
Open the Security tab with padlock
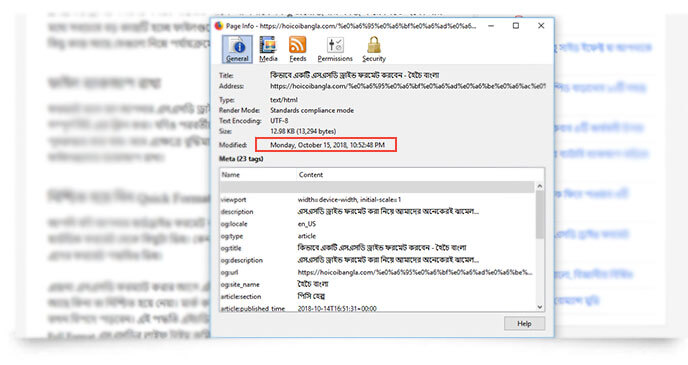374,49
